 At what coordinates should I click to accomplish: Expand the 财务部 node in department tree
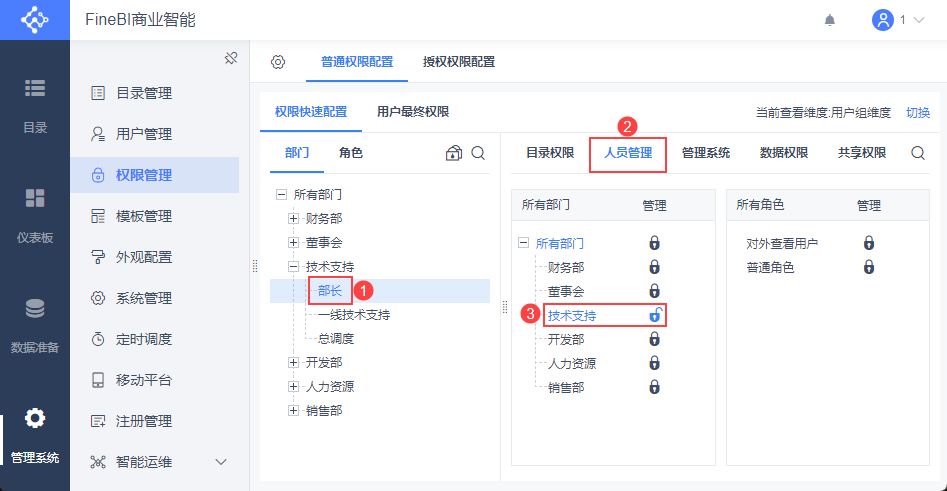click(293, 218)
